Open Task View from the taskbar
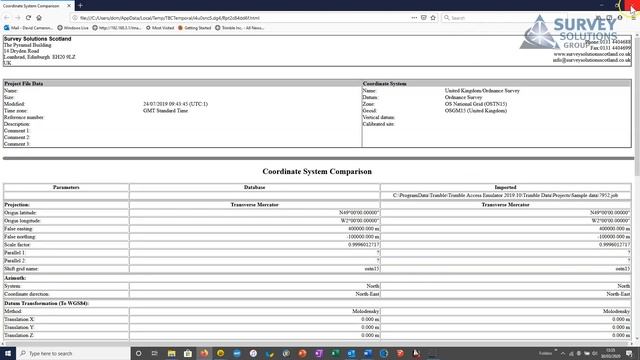 [x=155, y=353]
